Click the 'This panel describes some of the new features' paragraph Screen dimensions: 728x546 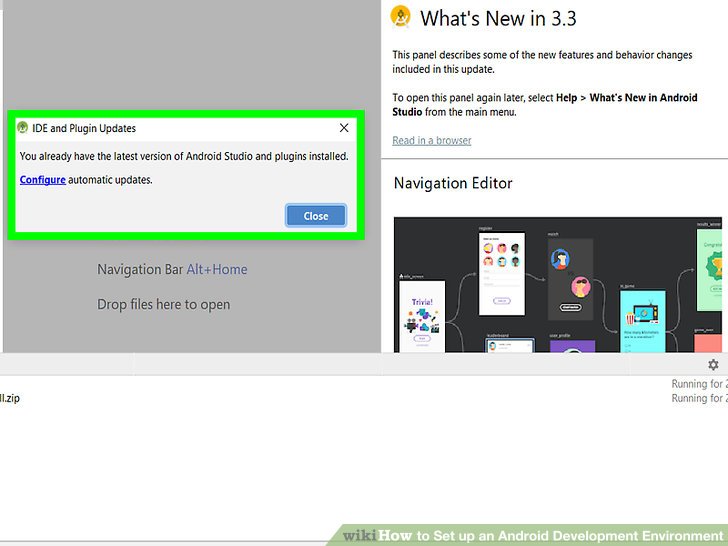click(x=542, y=62)
